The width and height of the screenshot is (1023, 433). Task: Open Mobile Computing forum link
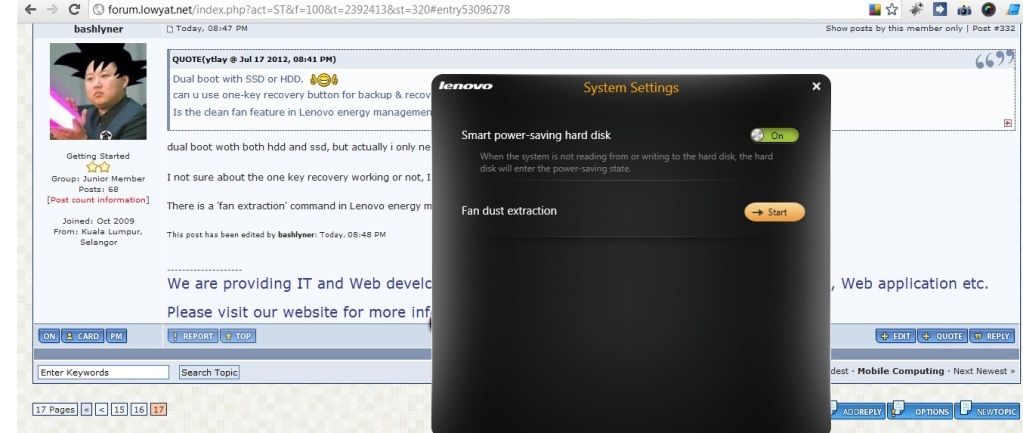click(x=900, y=371)
